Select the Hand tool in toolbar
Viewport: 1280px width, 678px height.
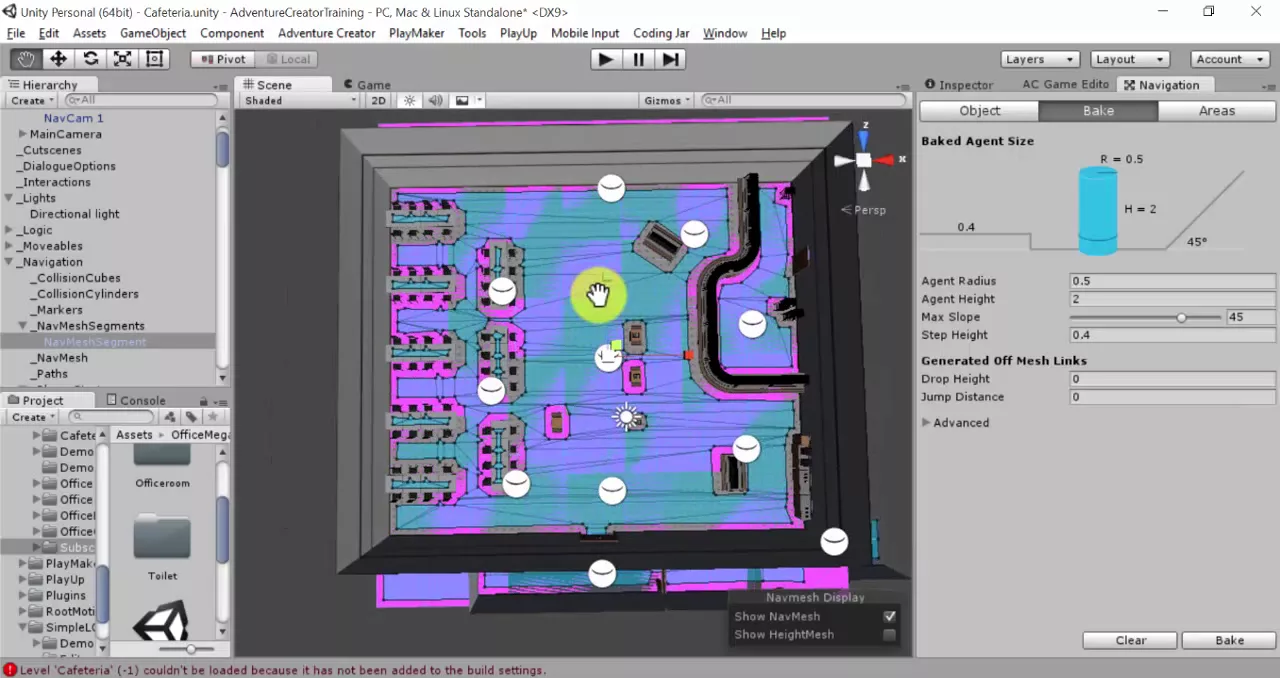tap(26, 59)
